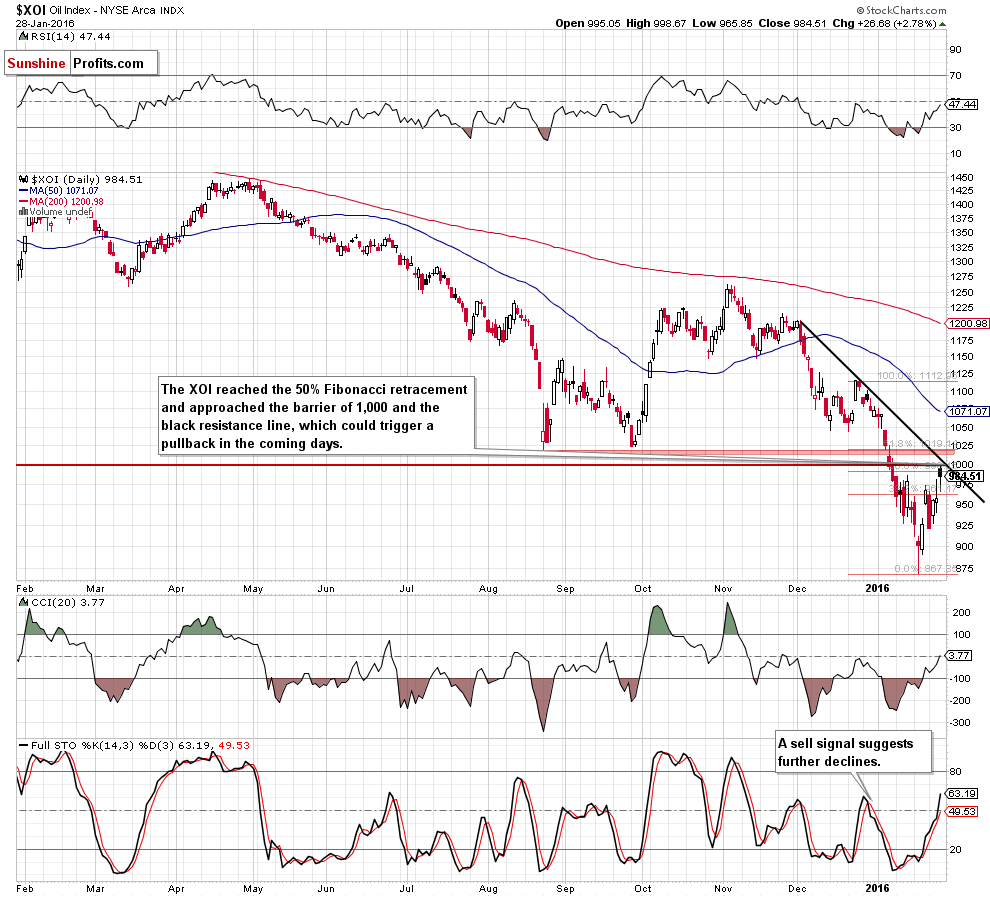Click the CCI -300 axis label
This screenshot has height=897, width=990.
point(960,722)
